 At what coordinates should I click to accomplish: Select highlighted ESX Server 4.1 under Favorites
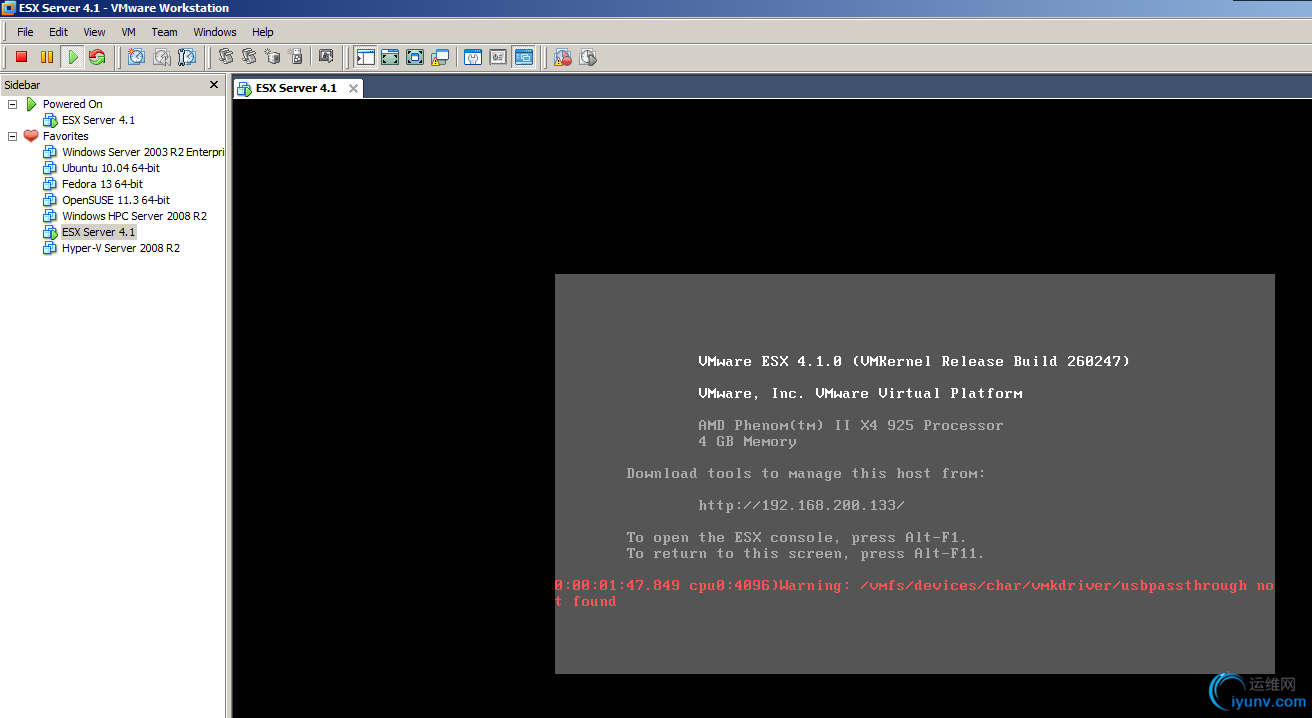tap(98, 232)
